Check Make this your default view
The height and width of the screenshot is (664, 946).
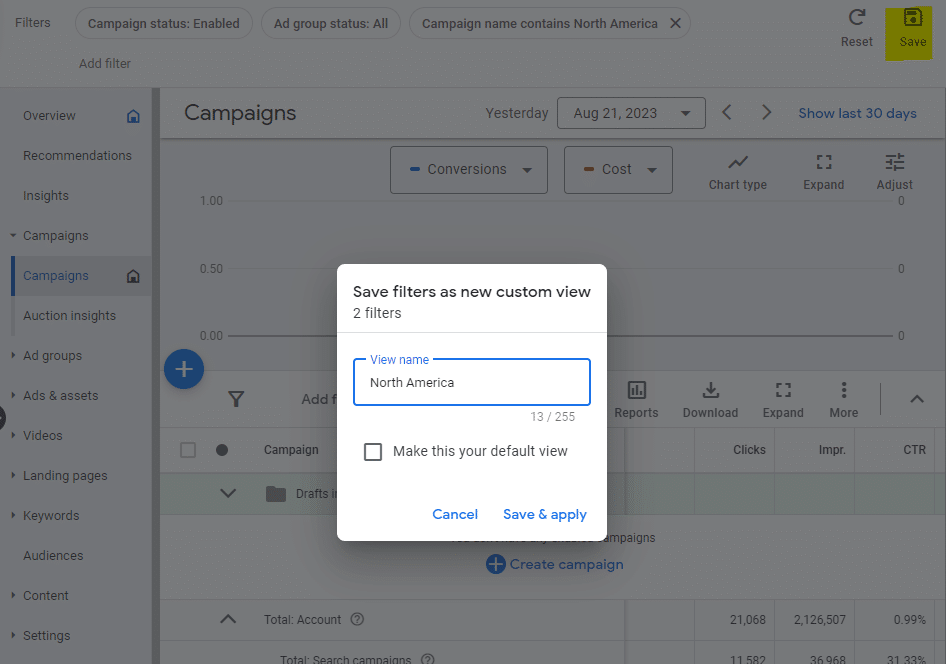click(373, 452)
